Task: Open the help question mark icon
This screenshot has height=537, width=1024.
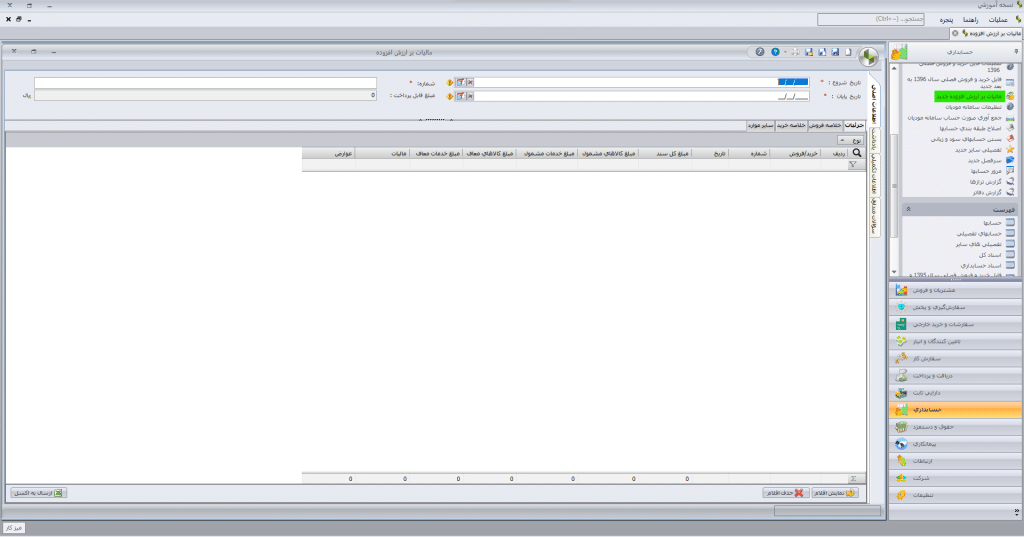Action: click(775, 52)
